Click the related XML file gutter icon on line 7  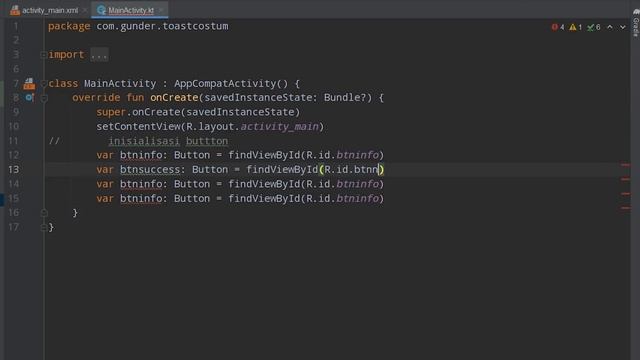click(x=29, y=84)
